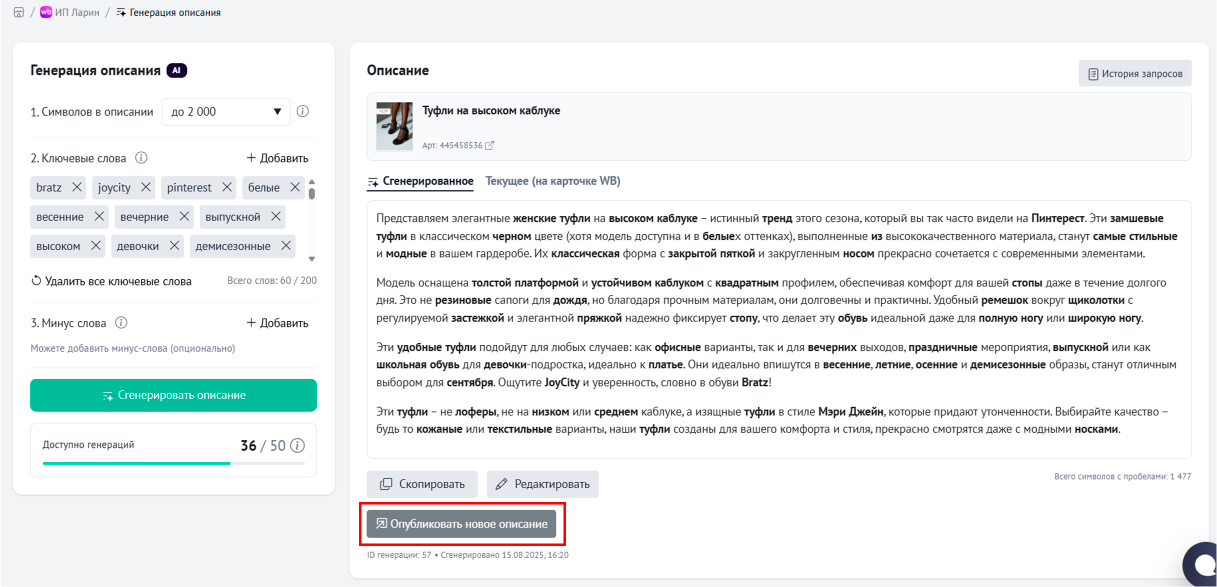Show info next to 36 / 50 counter
The image size is (1217, 587).
[x=297, y=445]
